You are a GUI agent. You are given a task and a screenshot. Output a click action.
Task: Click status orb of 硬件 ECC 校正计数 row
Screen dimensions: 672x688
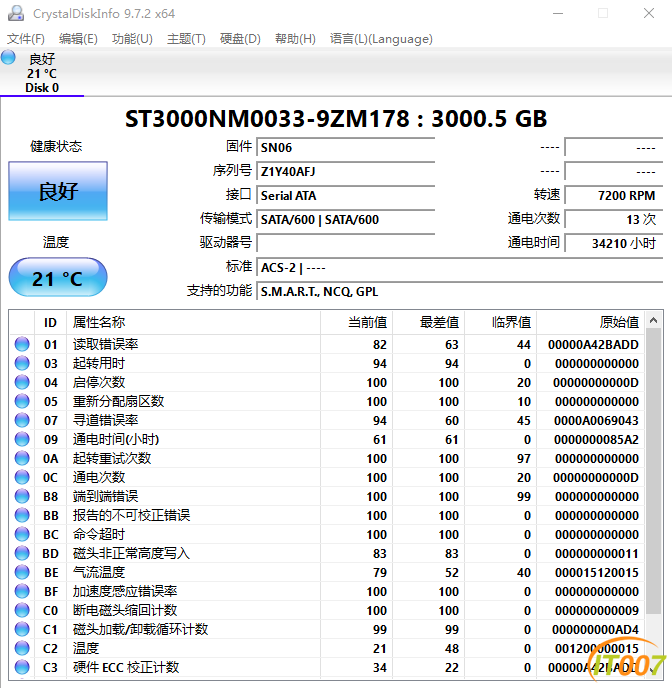[22, 668]
